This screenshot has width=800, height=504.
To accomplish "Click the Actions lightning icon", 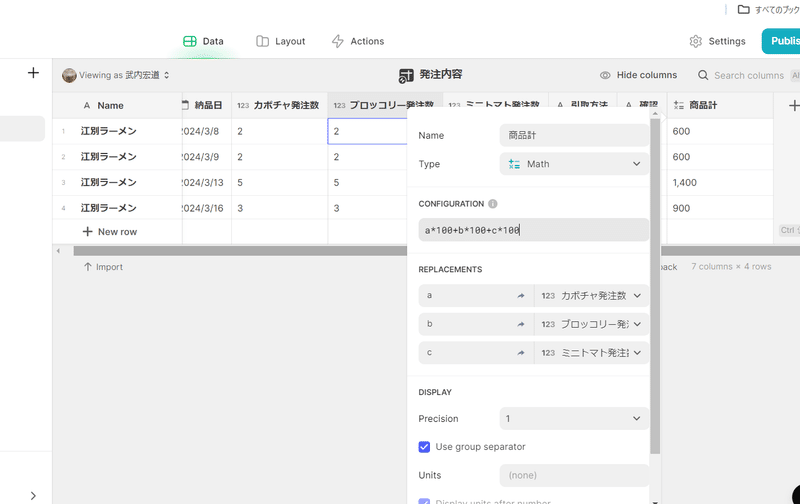I will point(337,41).
